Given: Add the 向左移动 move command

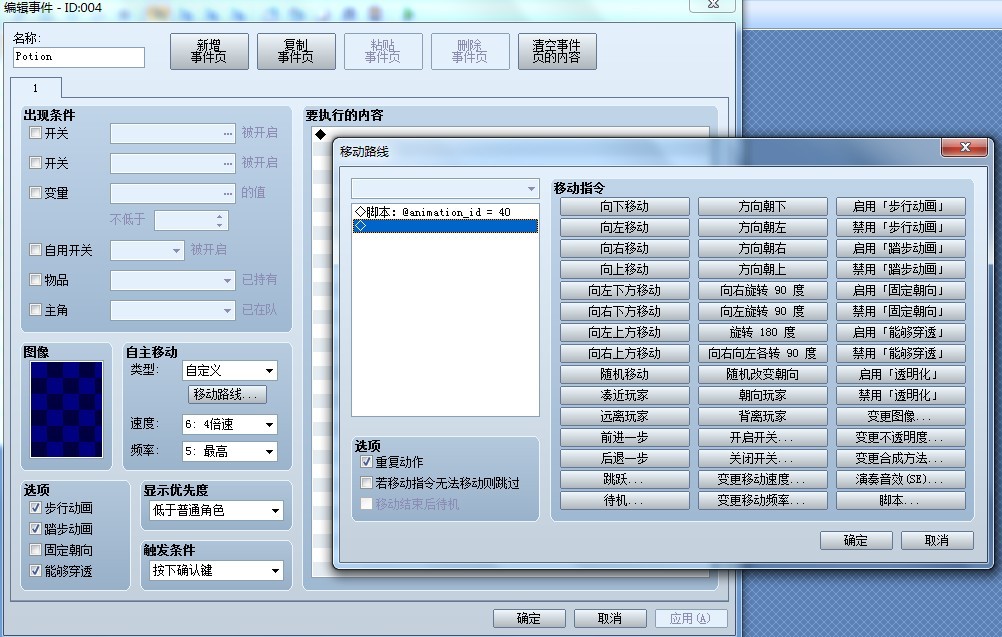Looking at the screenshot, I should [625, 227].
